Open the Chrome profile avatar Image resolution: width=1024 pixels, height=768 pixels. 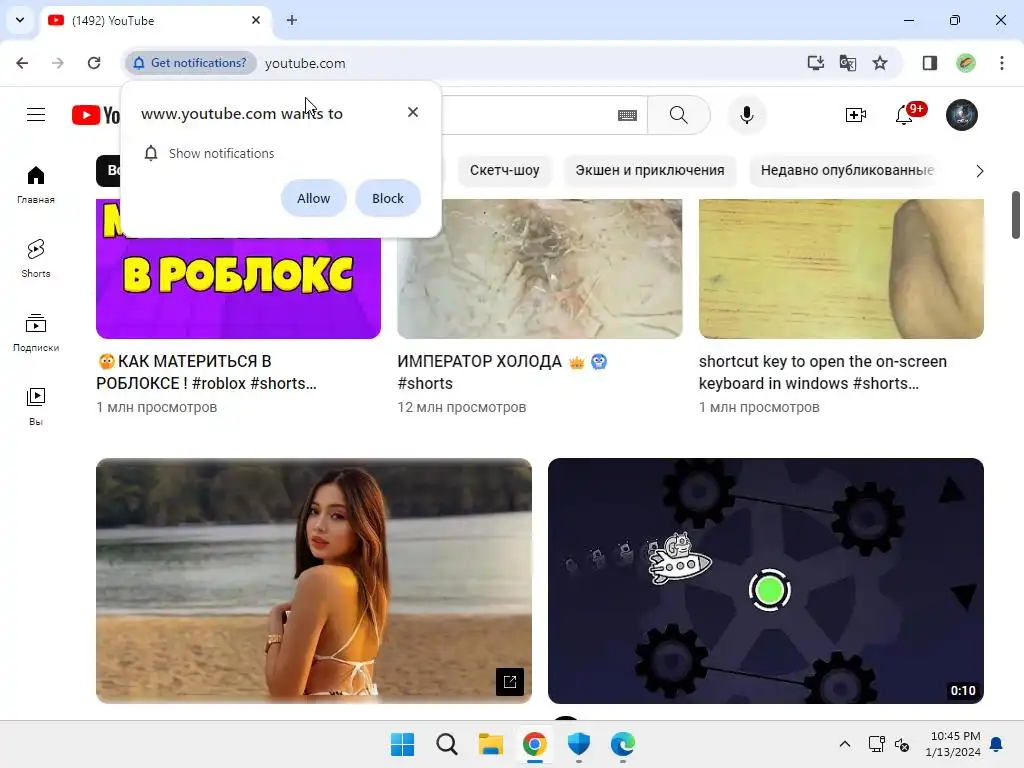965,63
